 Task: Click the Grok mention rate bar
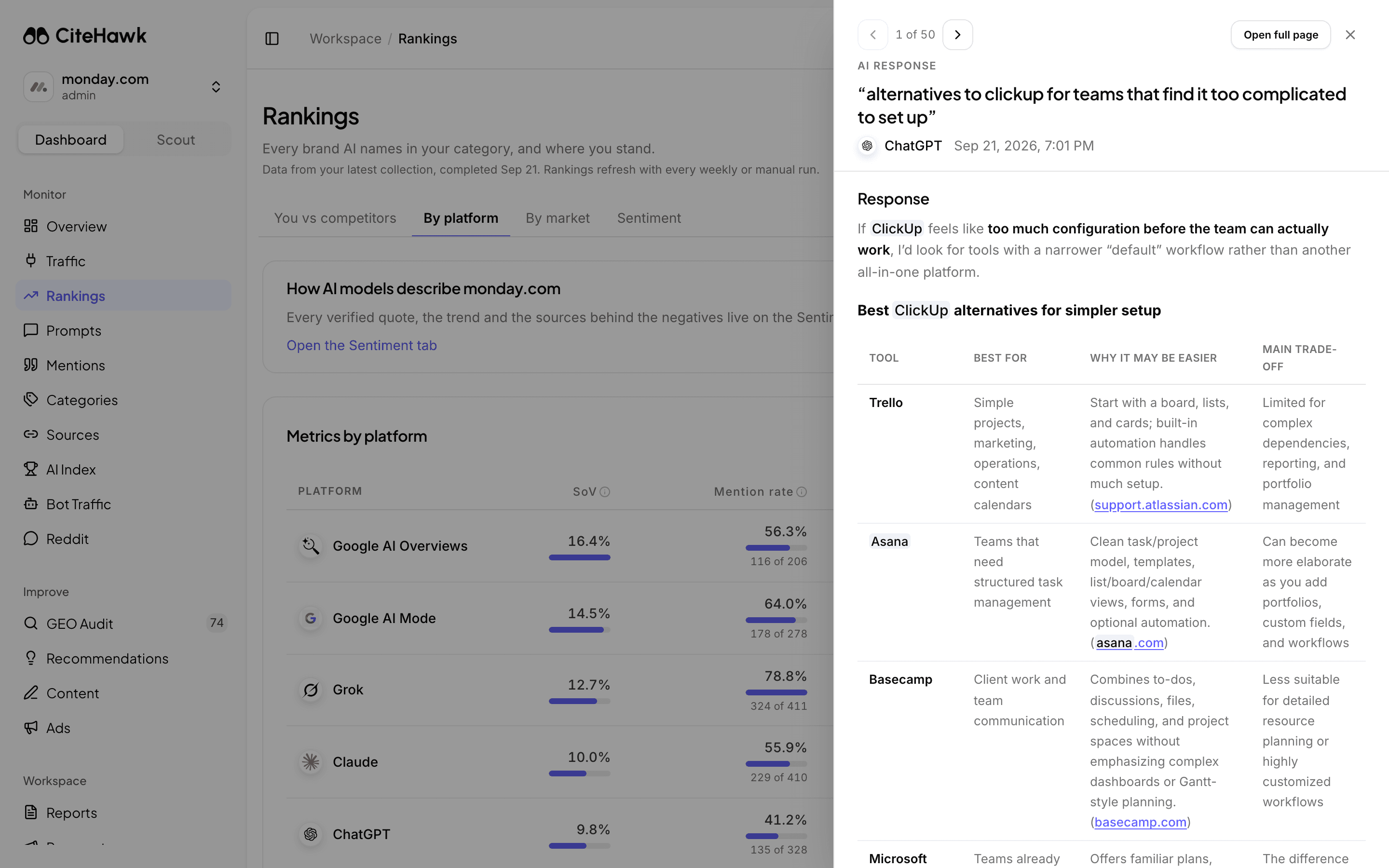[776, 692]
